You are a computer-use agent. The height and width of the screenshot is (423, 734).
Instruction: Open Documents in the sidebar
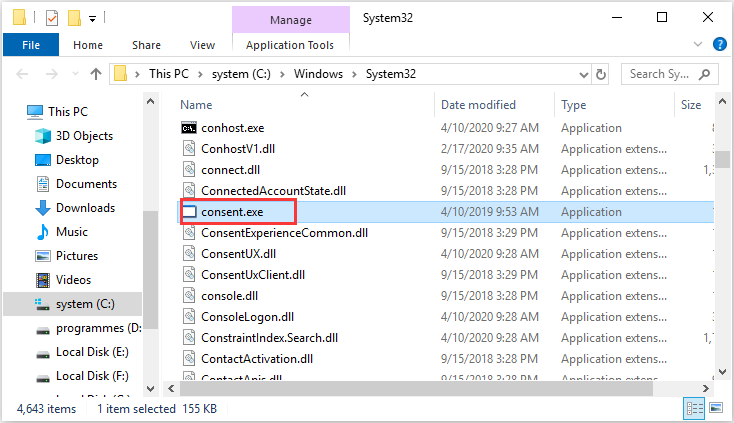(86, 183)
